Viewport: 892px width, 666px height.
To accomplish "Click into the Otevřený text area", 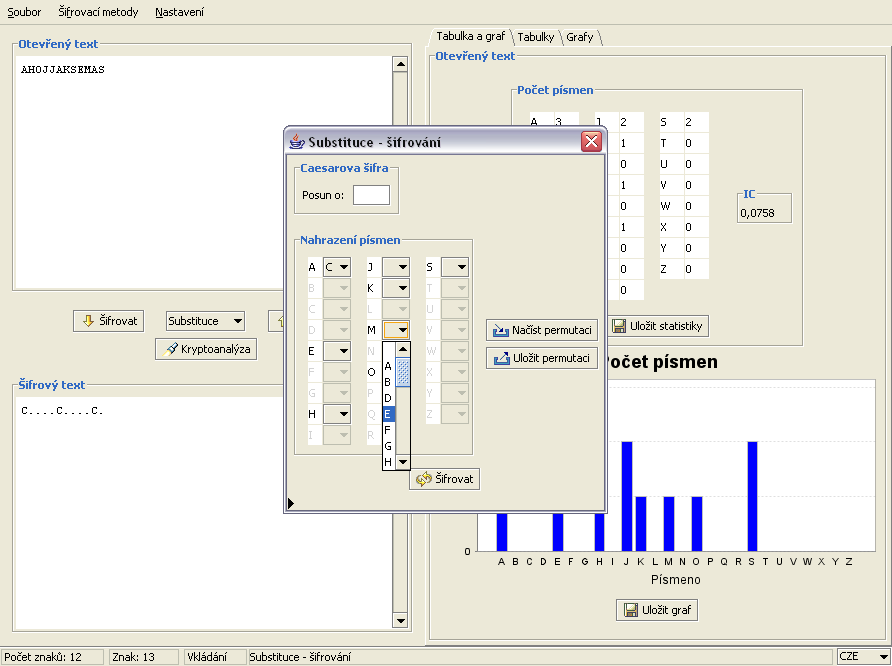I will [203, 172].
